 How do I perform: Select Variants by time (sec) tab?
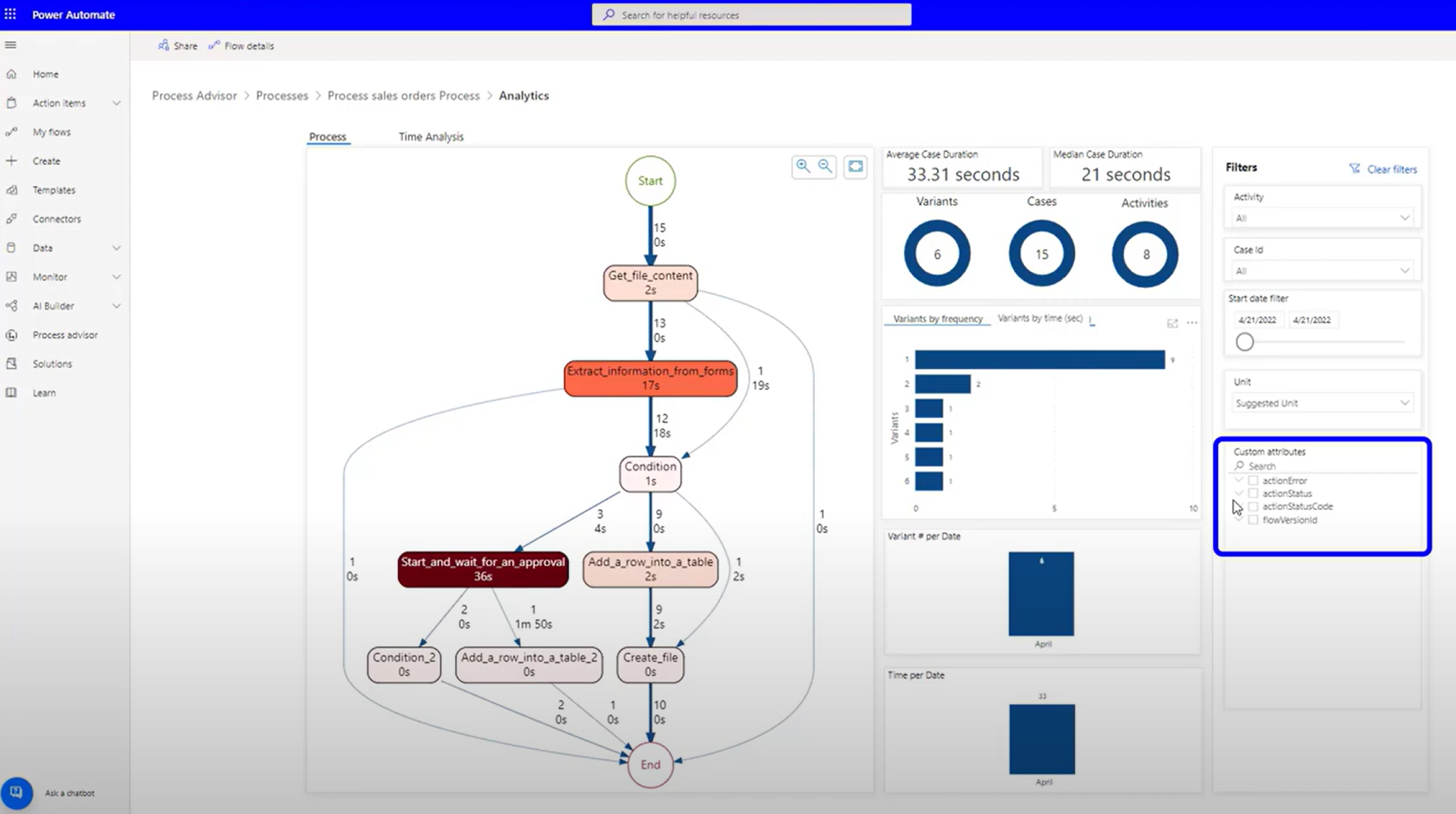coord(1039,318)
